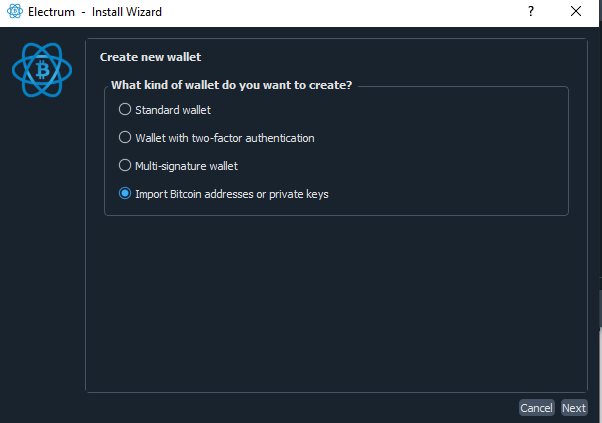Open help with the question mark button
The height and width of the screenshot is (423, 602).
531,11
